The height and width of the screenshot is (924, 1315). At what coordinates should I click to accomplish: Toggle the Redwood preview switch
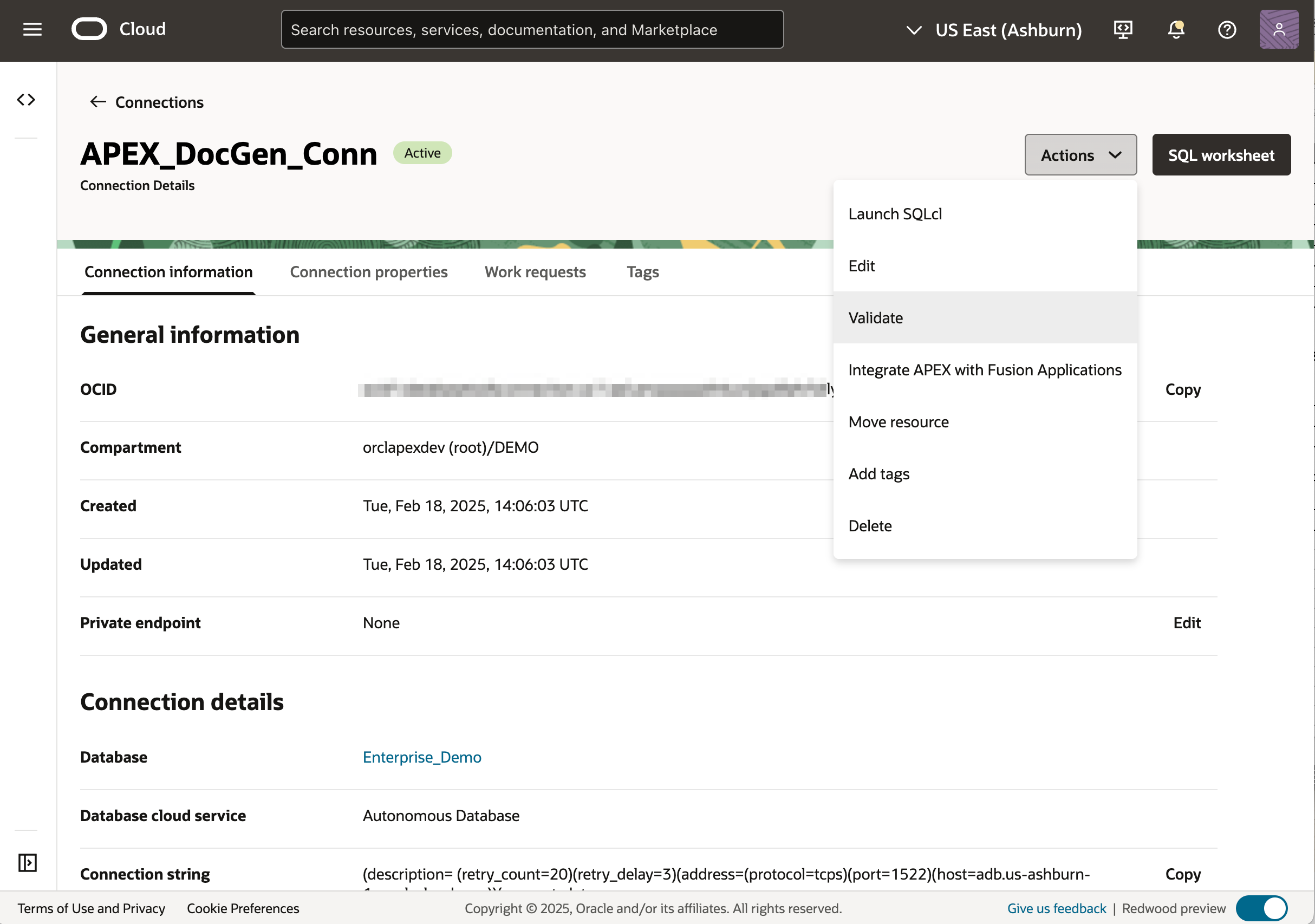[1261, 908]
